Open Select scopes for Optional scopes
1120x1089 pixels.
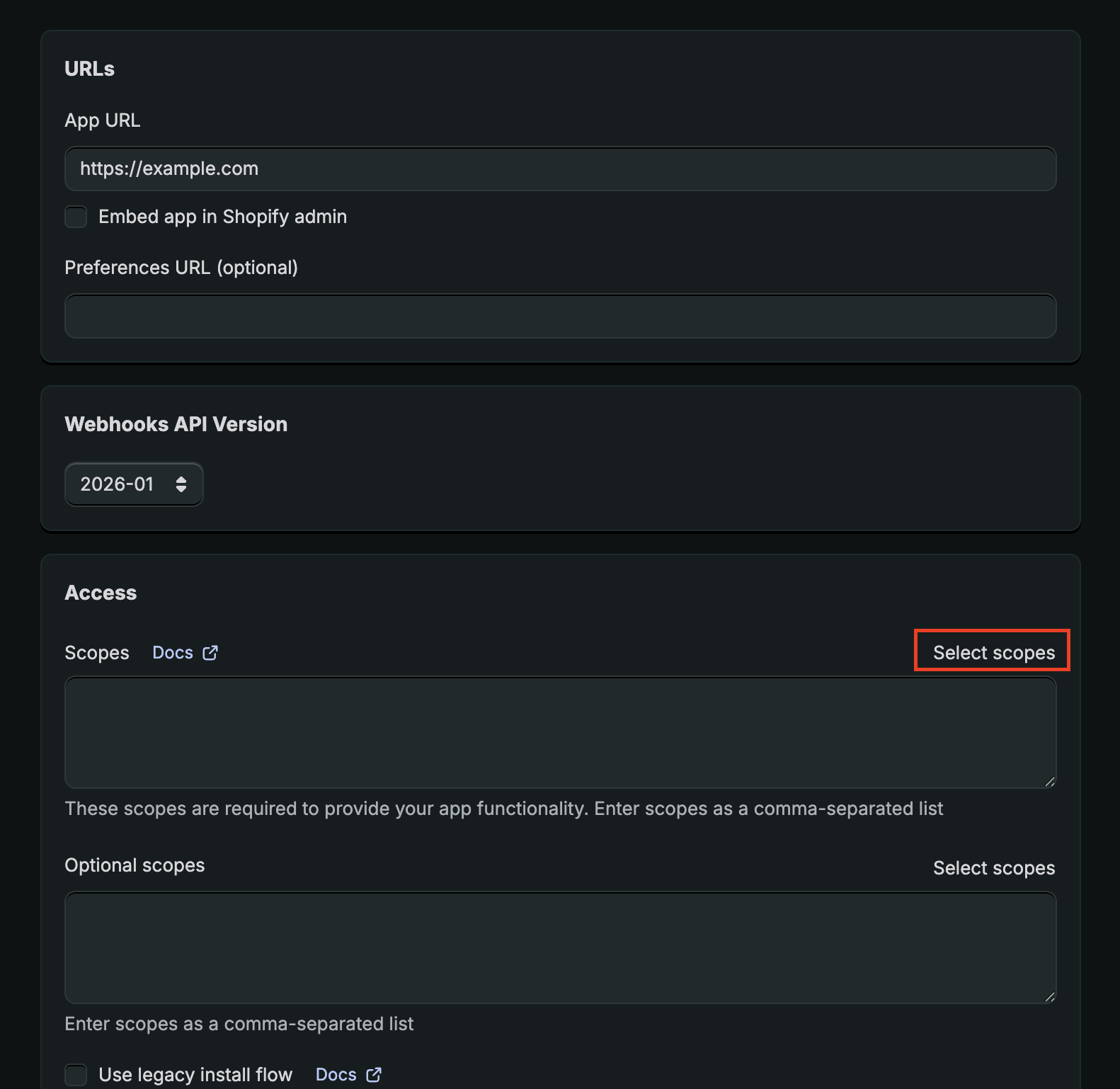[993, 868]
